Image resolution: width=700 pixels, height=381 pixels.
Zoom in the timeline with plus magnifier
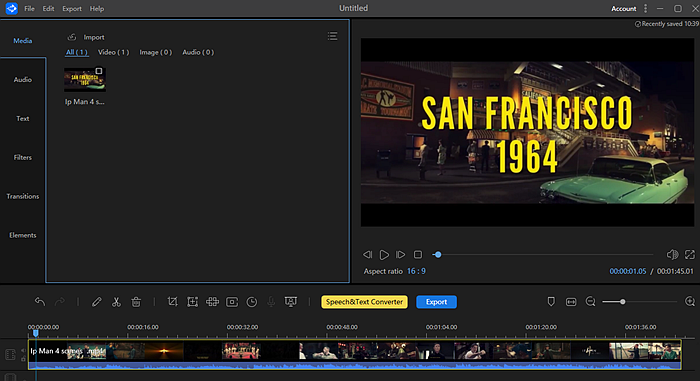click(690, 302)
